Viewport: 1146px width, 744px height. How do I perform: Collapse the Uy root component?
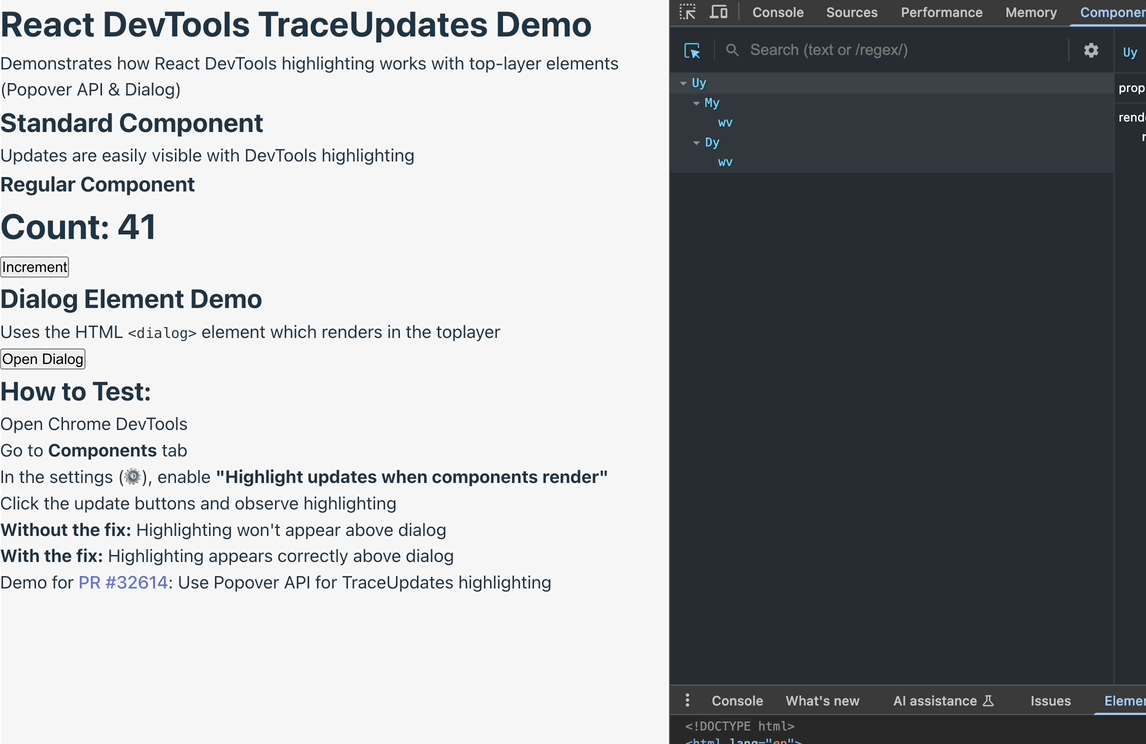coord(684,83)
